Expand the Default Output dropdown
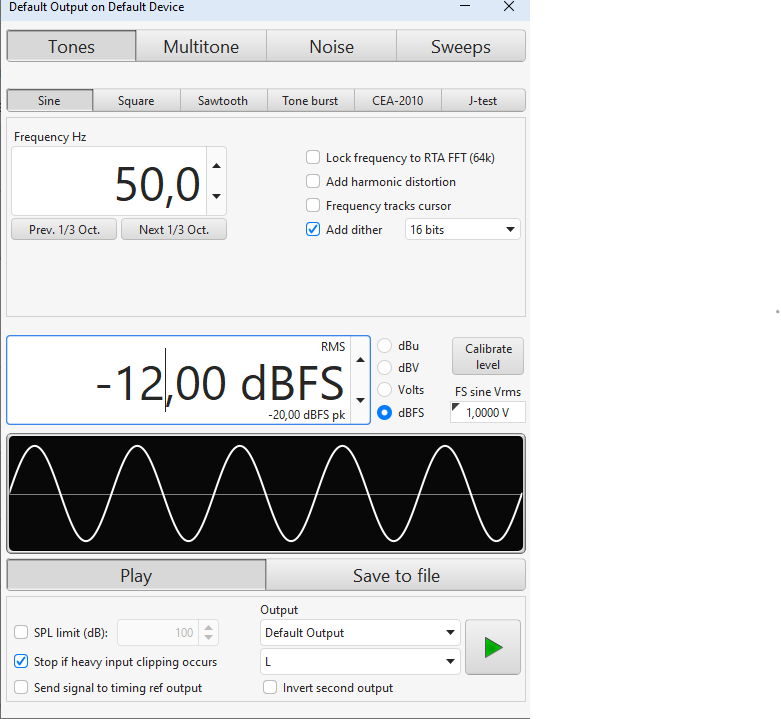The image size is (781, 719). [x=360, y=633]
